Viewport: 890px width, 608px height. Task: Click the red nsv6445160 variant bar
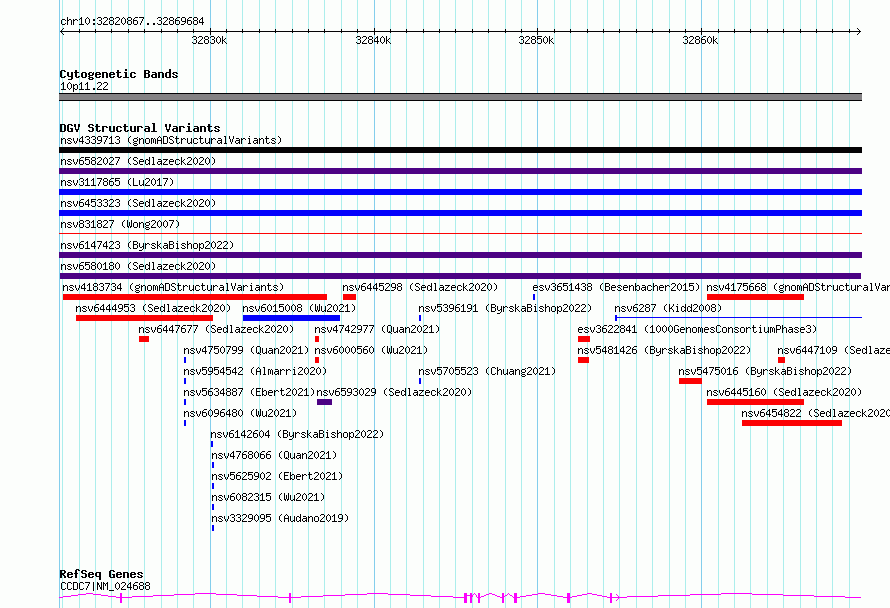[755, 402]
